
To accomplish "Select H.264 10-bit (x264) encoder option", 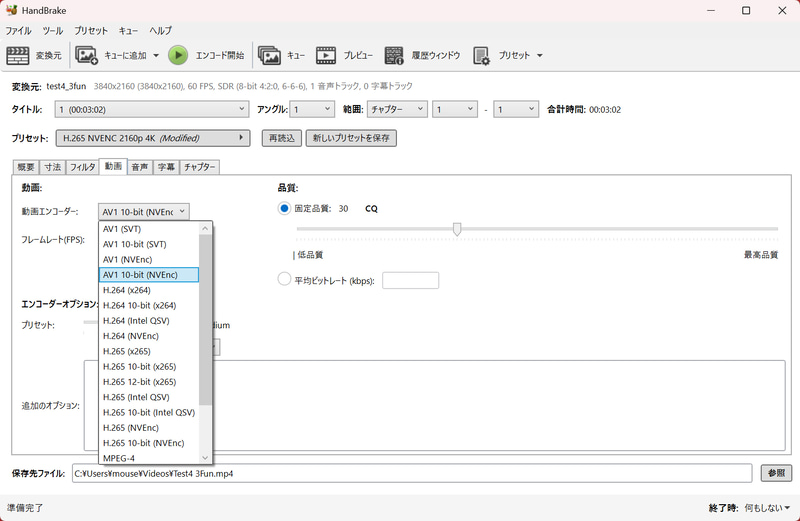I will pos(148,305).
